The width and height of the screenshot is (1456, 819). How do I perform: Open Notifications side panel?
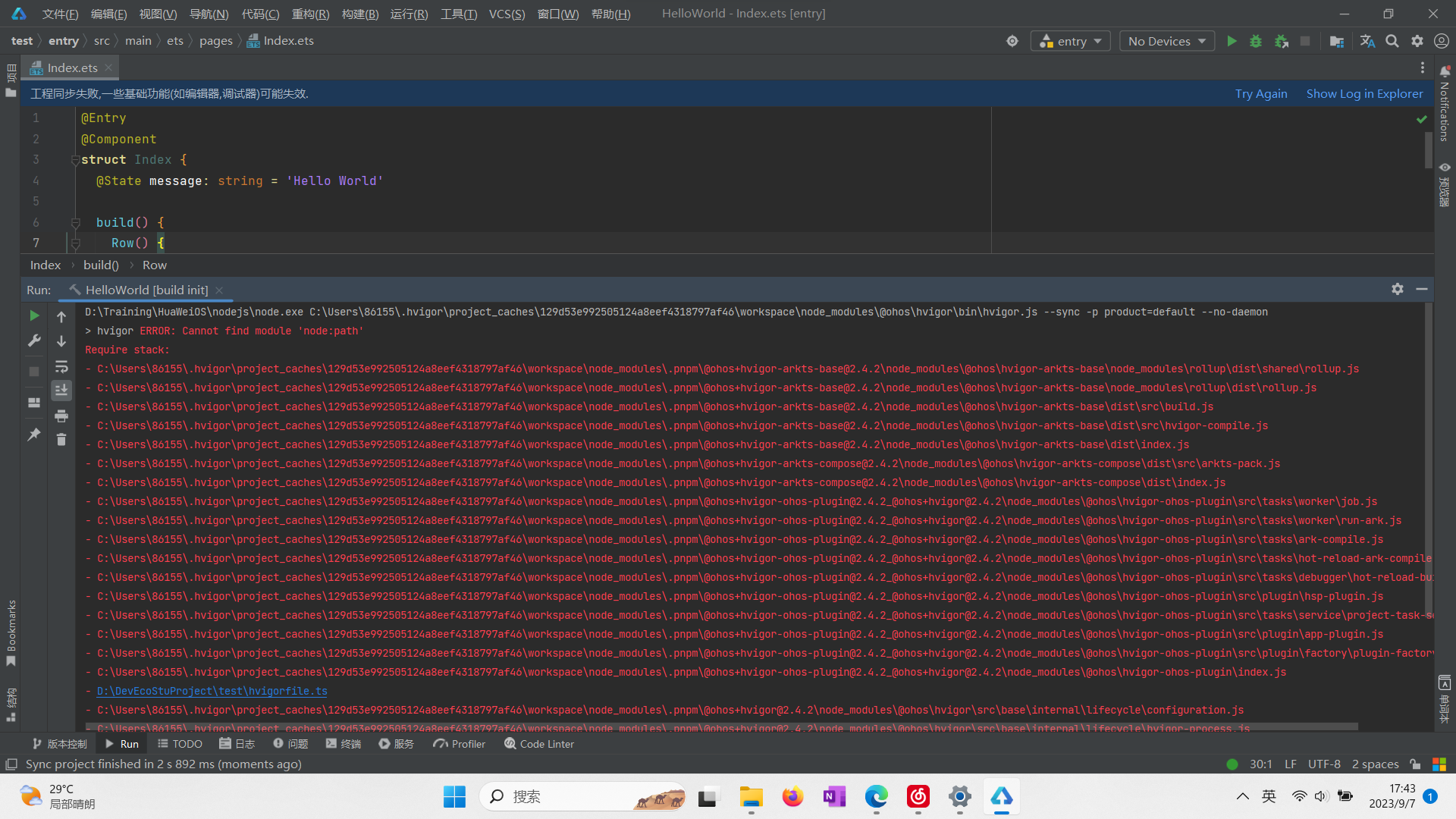click(1445, 104)
